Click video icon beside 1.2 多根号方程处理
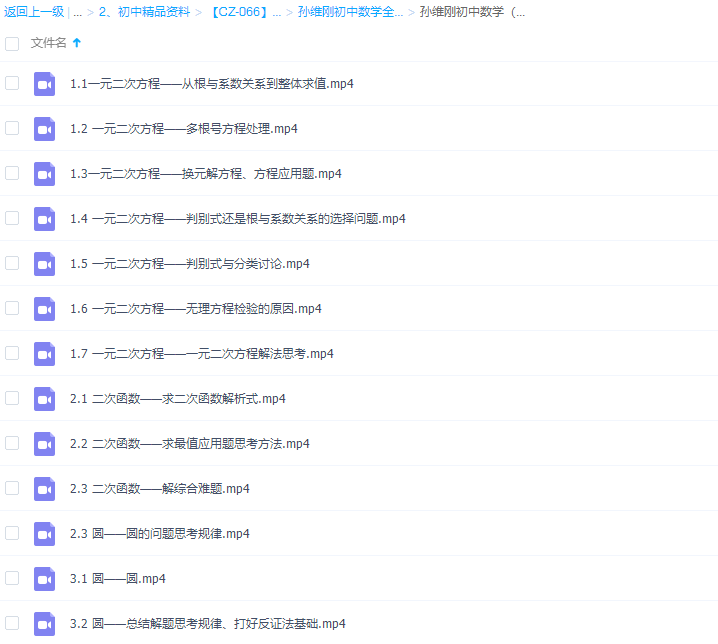Image resolution: width=718 pixels, height=644 pixels. click(x=44, y=129)
